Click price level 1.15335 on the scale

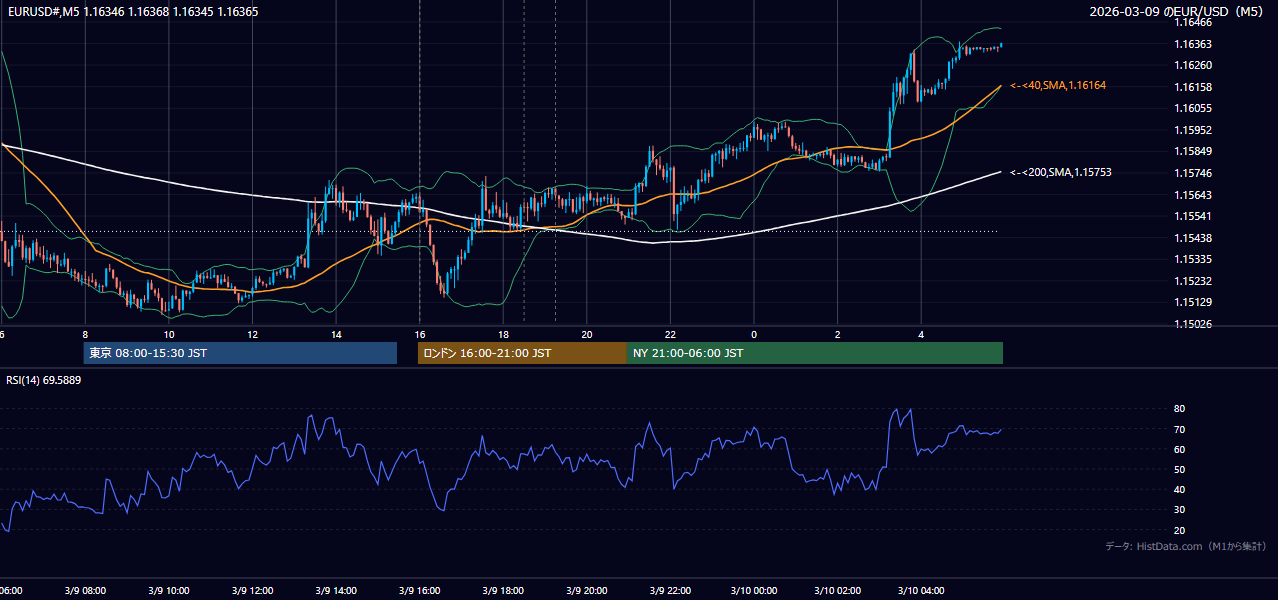click(x=1193, y=259)
